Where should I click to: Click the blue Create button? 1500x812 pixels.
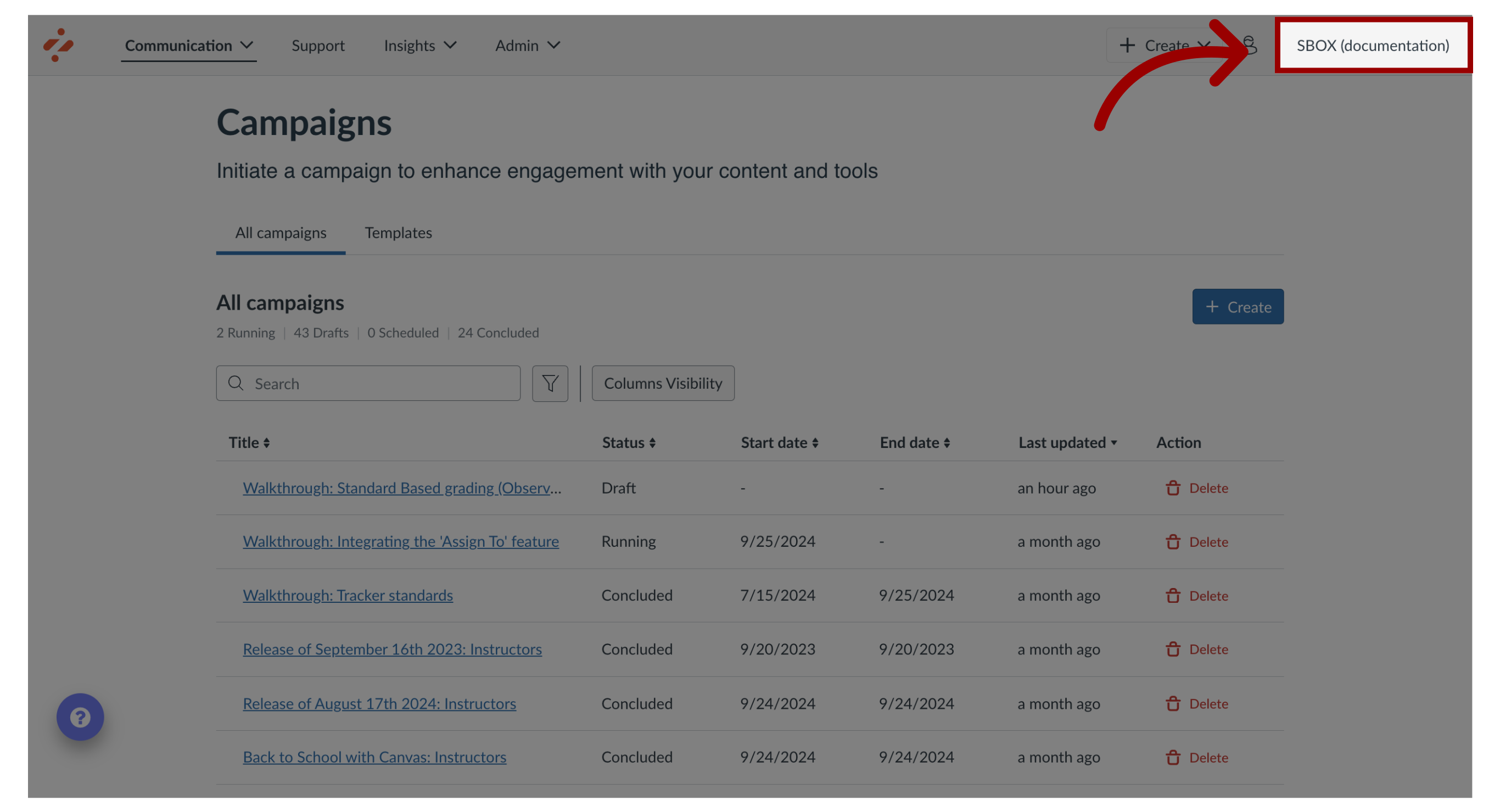[1237, 306]
